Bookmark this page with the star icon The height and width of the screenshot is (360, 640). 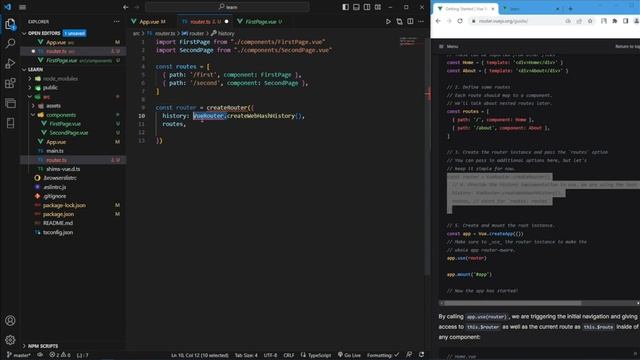[590, 21]
